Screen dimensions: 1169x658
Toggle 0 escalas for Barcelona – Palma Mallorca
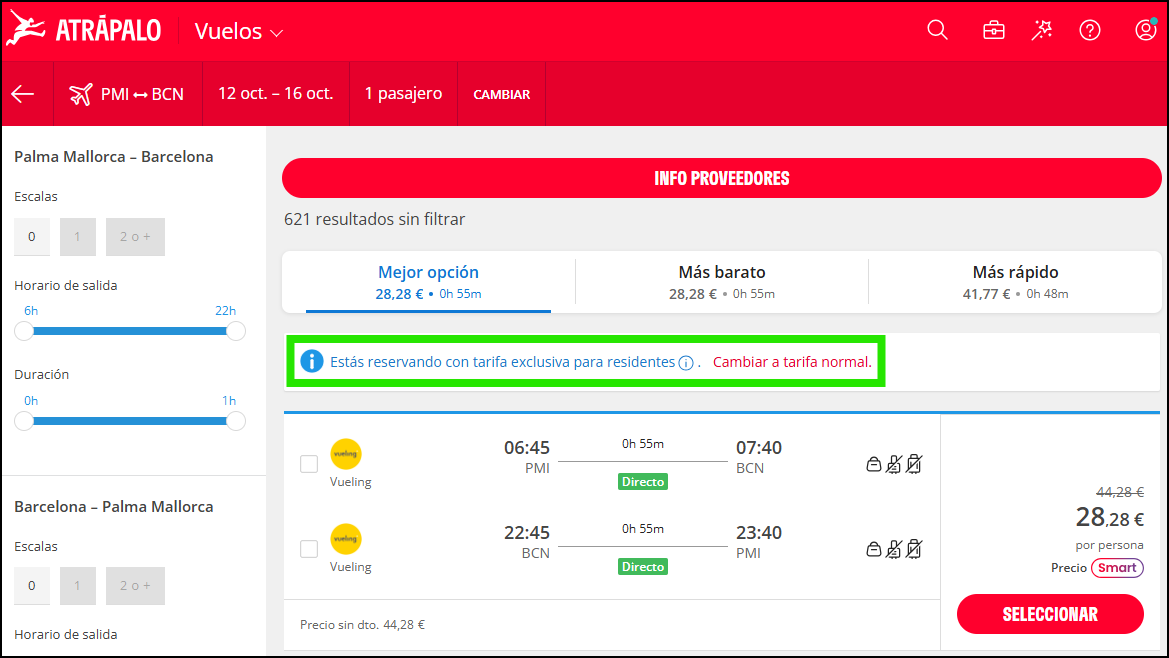(x=32, y=586)
